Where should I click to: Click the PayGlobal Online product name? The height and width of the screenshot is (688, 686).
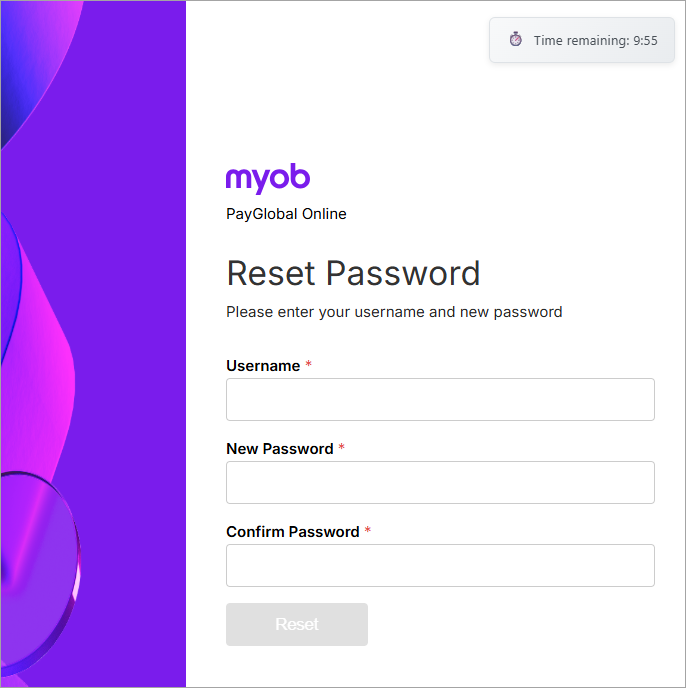point(286,214)
